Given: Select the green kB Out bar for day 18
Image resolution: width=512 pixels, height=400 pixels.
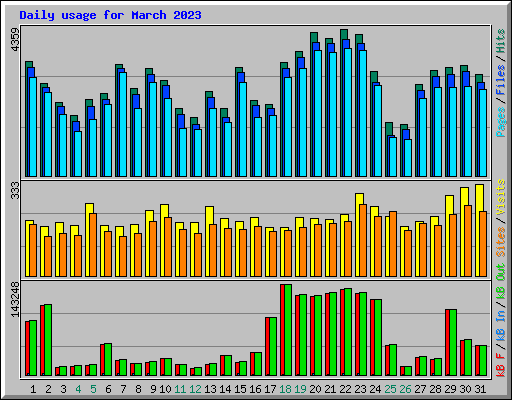Looking at the screenshot, I should point(288,330).
